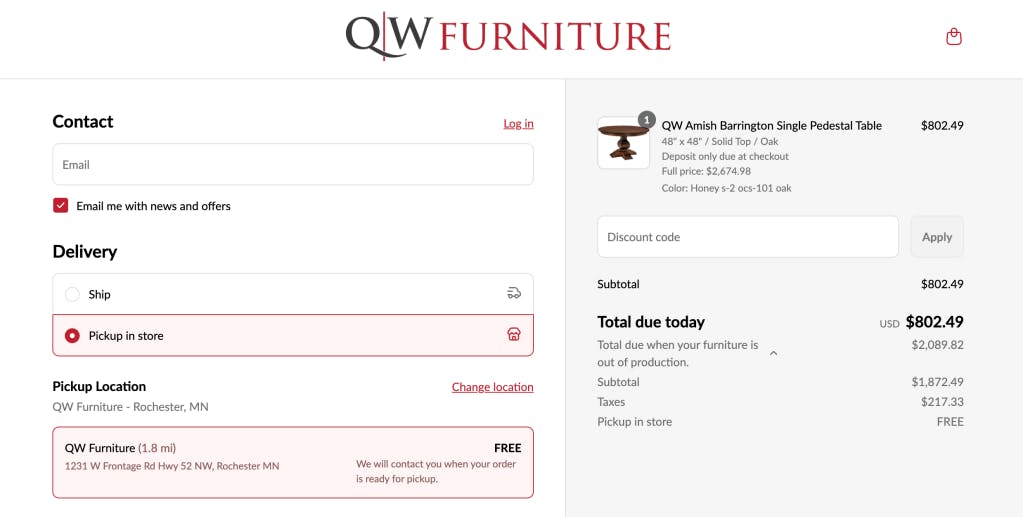Open the Log in link

pyautogui.click(x=518, y=123)
